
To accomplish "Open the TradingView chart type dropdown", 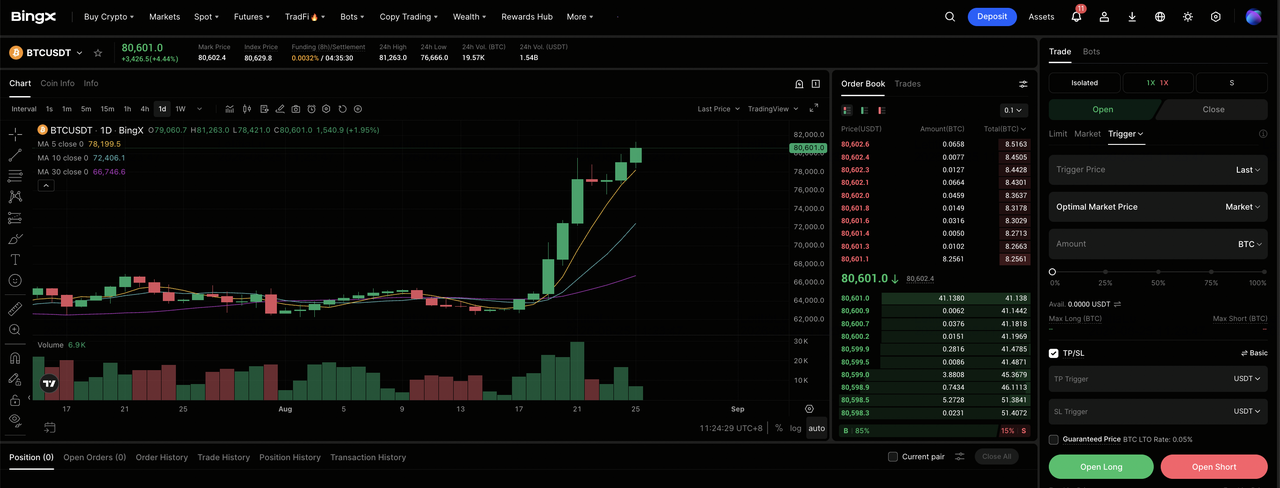I will [772, 109].
